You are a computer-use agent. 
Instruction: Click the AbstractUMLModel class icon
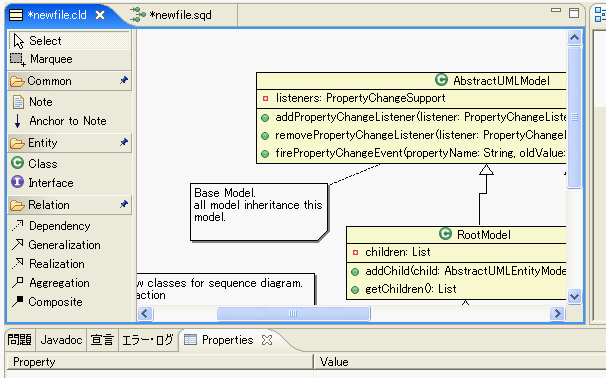click(x=441, y=80)
